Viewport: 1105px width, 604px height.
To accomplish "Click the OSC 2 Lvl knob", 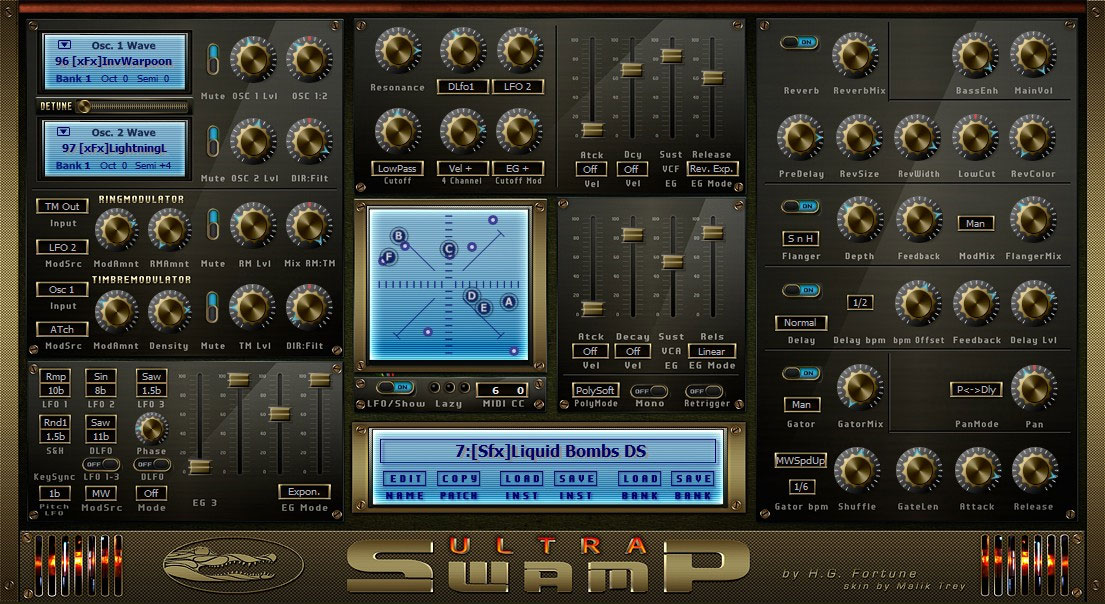I will 253,141.
